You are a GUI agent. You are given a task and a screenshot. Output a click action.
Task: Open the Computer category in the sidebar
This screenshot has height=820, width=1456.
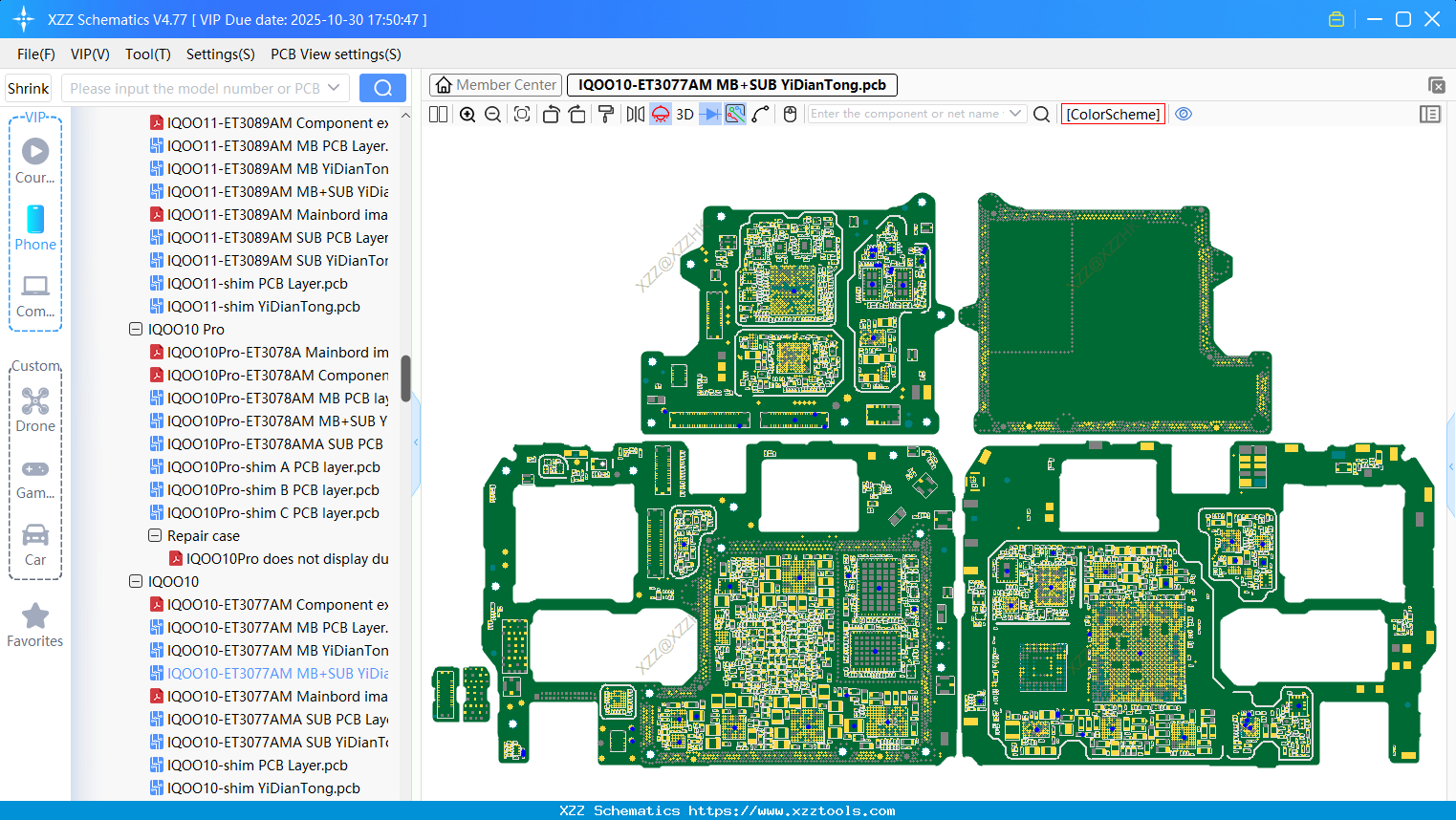[35, 295]
